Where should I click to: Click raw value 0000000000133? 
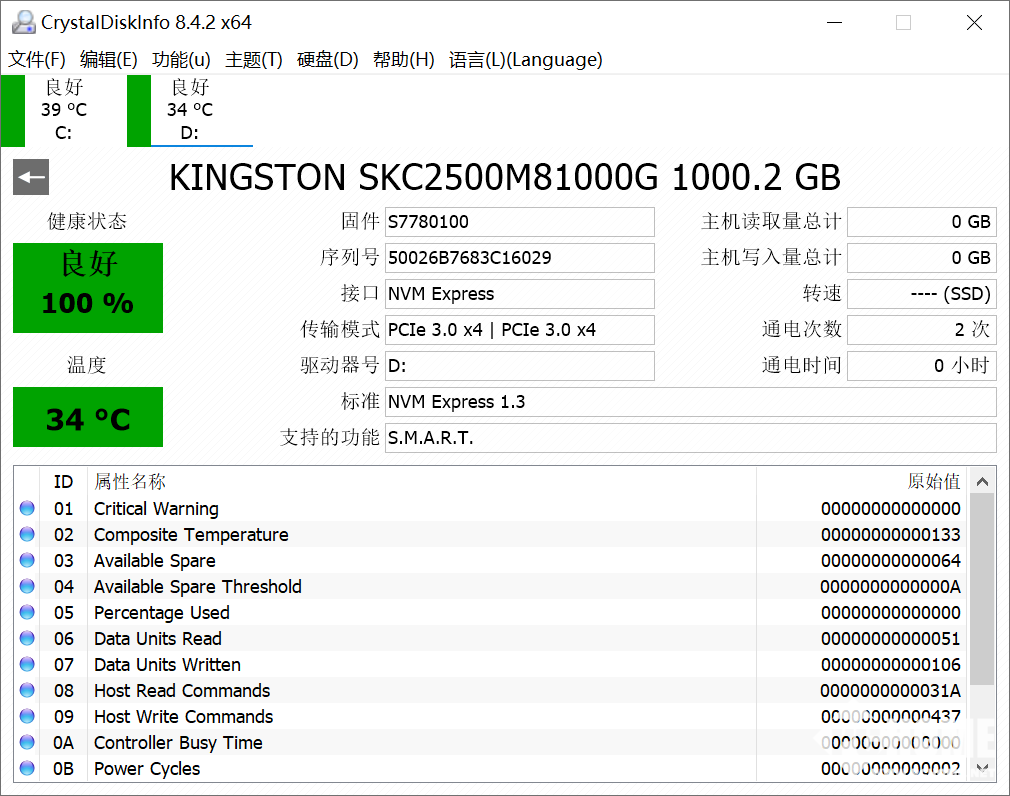point(891,534)
